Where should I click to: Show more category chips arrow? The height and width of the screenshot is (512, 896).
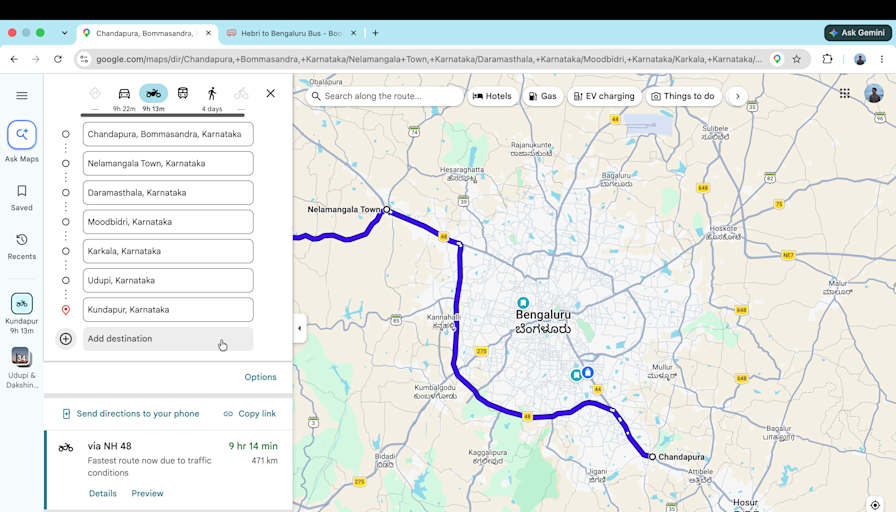coord(738,96)
